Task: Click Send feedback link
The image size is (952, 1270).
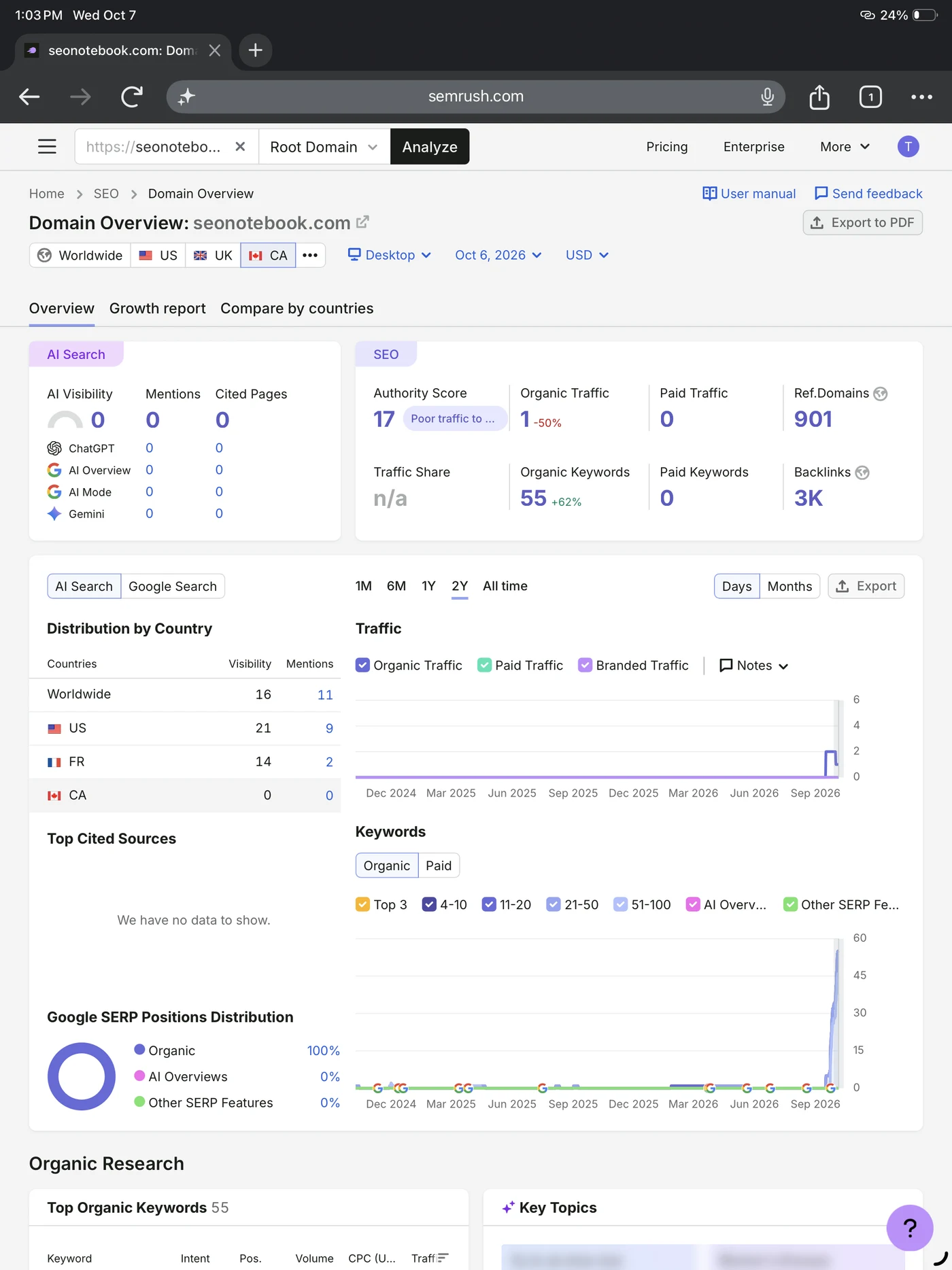Action: [868, 194]
